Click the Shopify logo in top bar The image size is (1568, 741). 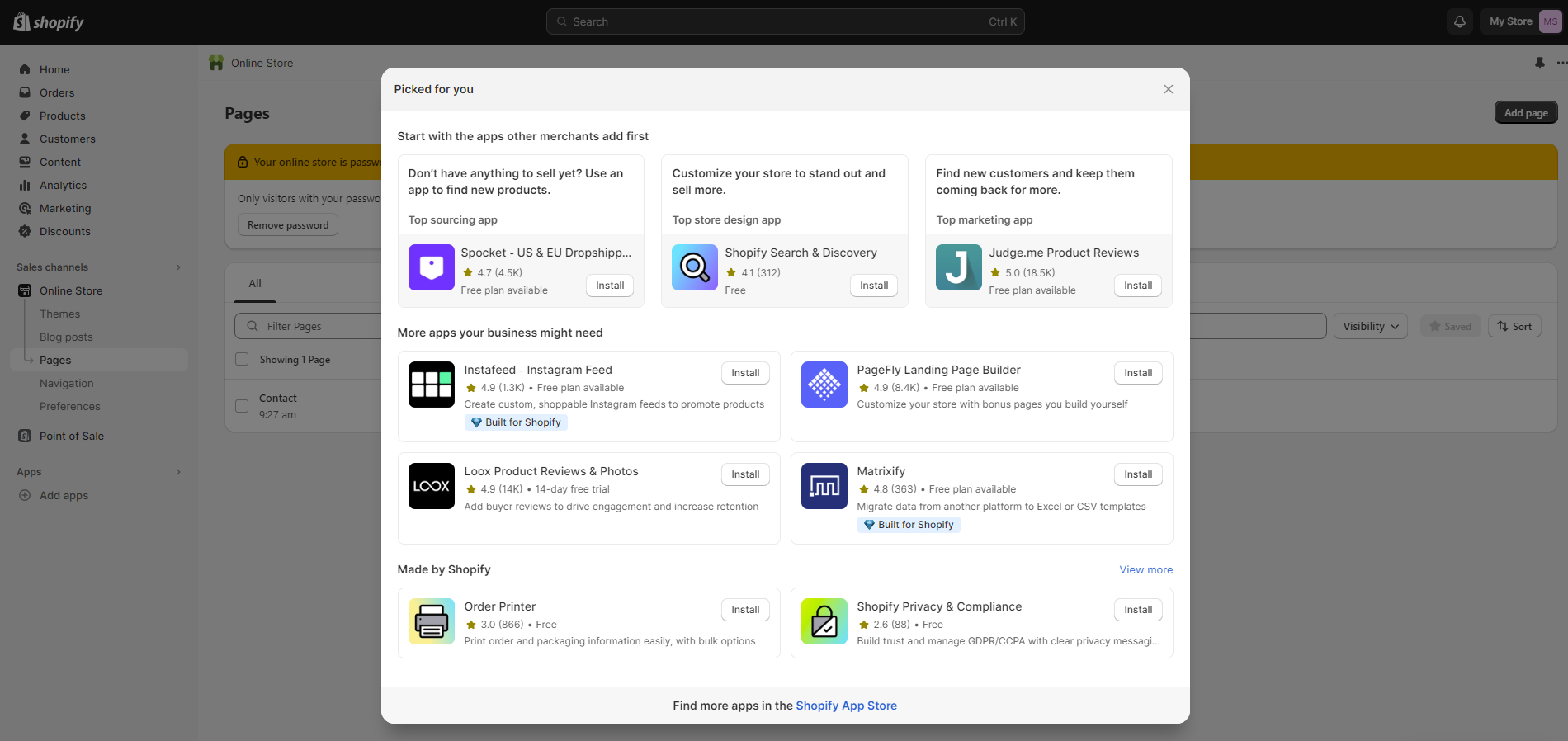(x=49, y=22)
